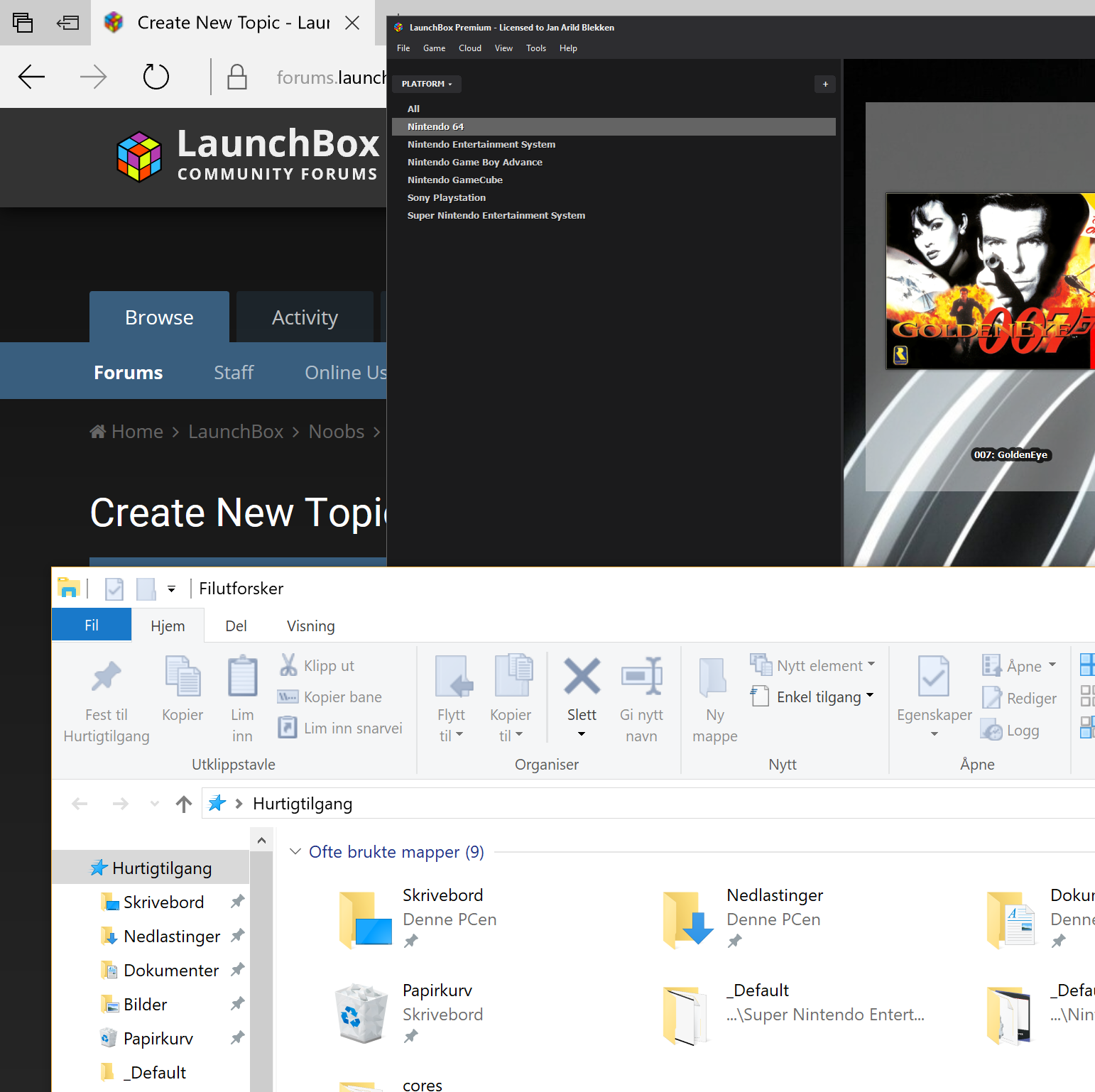The width and height of the screenshot is (1095, 1092).
Task: Click the Egenskaper properties icon
Action: tap(934, 675)
